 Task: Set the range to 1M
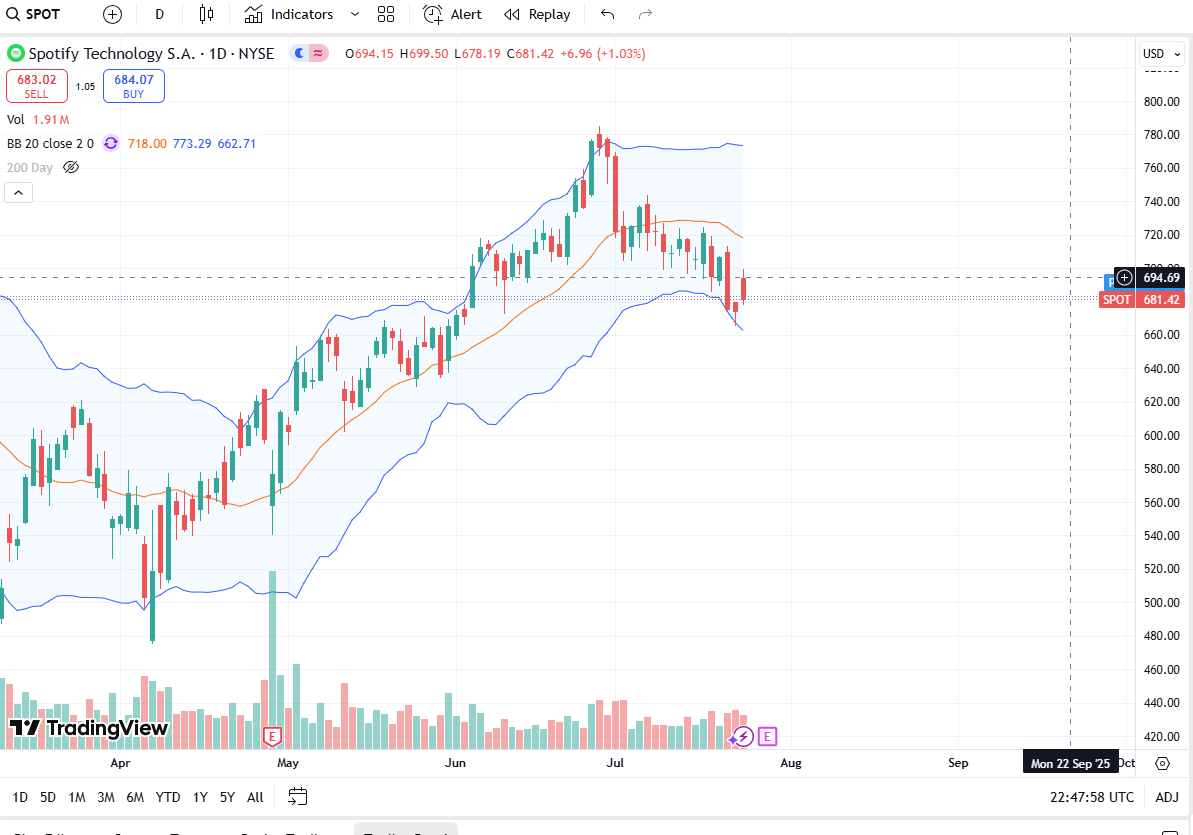(x=77, y=798)
